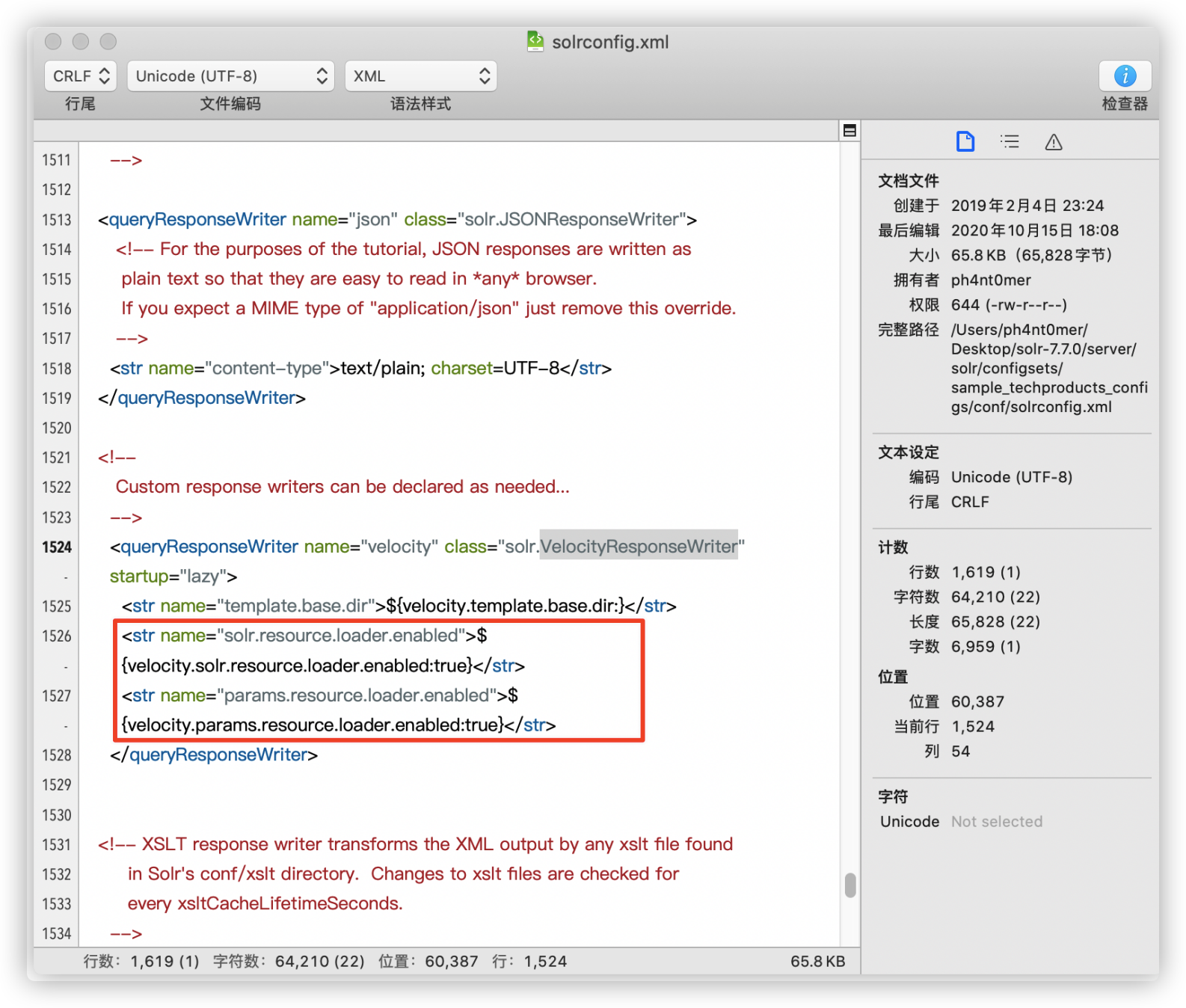Toggle the inspector panel with the info button

click(x=1124, y=76)
